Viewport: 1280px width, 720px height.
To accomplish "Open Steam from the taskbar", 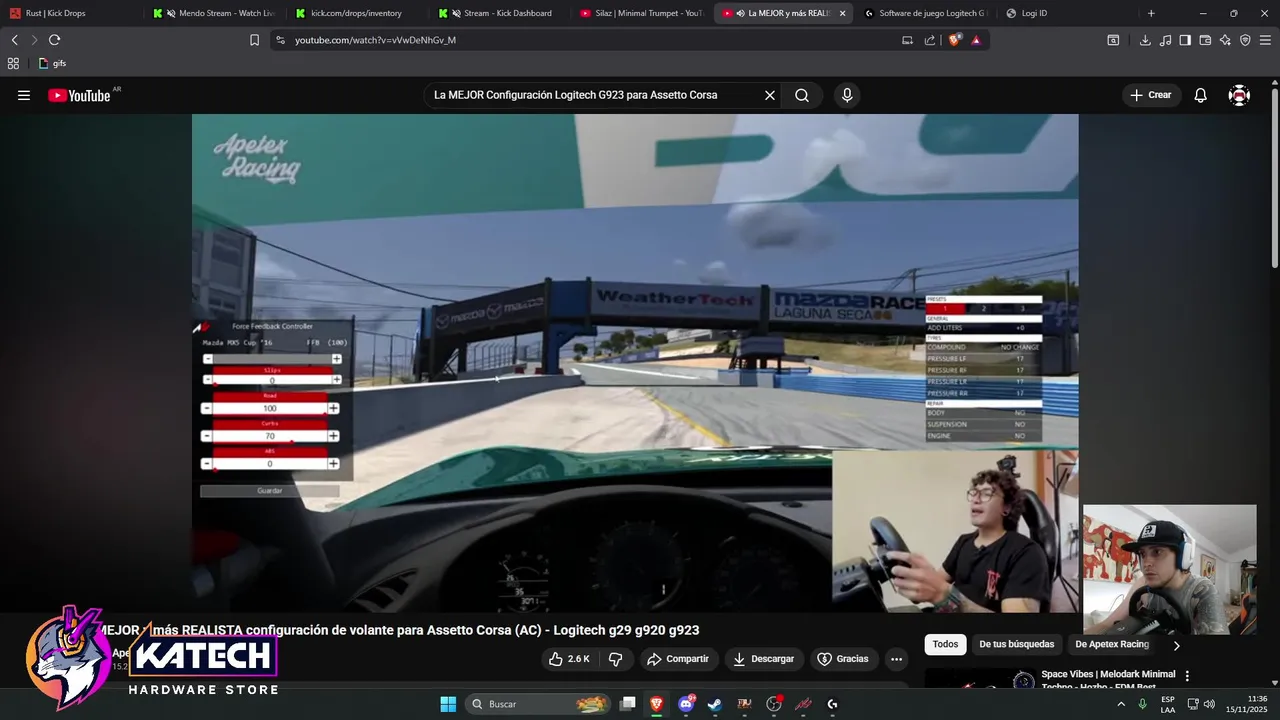I will tap(715, 704).
